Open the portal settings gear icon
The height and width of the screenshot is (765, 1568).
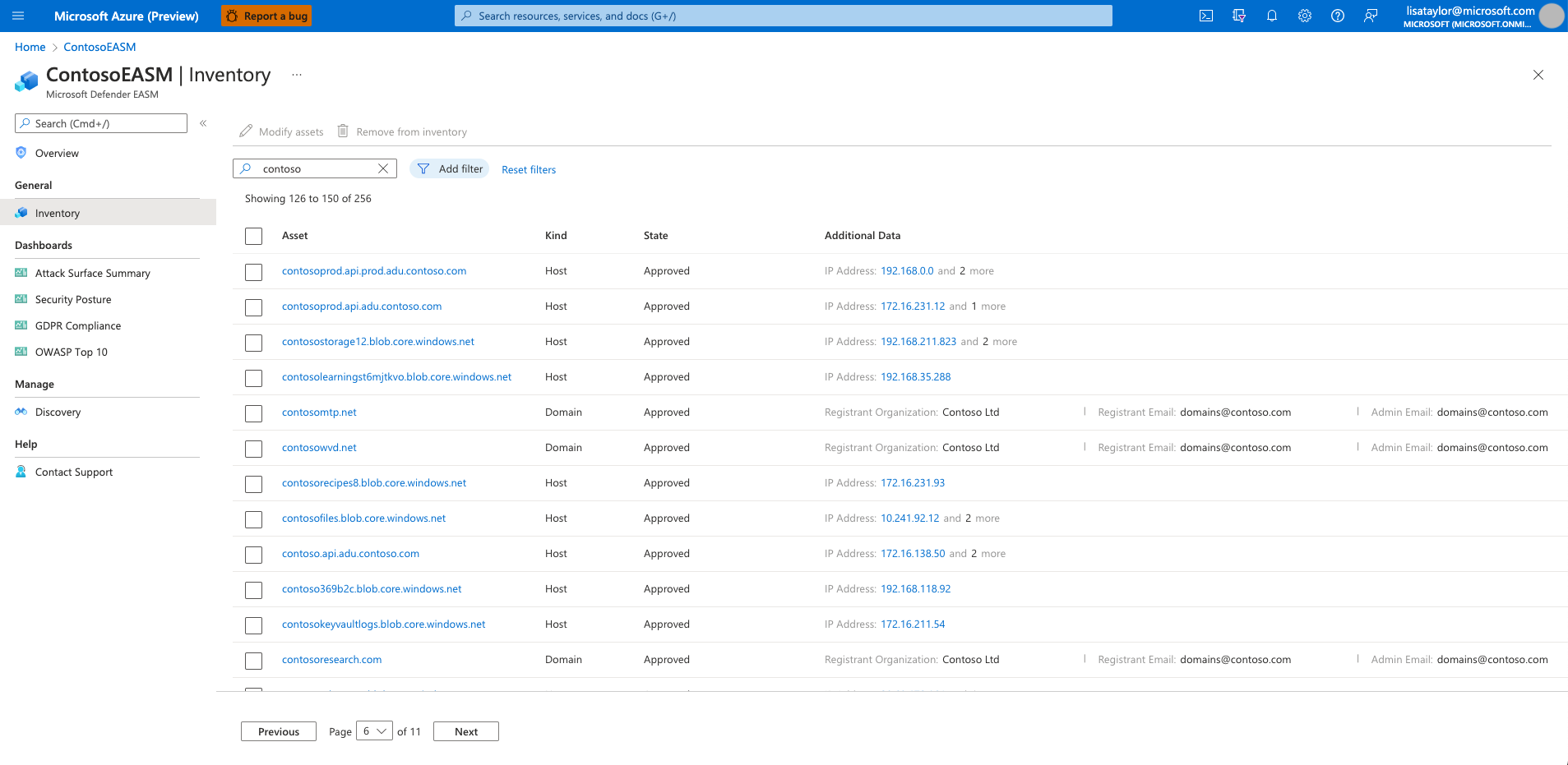click(x=1304, y=16)
